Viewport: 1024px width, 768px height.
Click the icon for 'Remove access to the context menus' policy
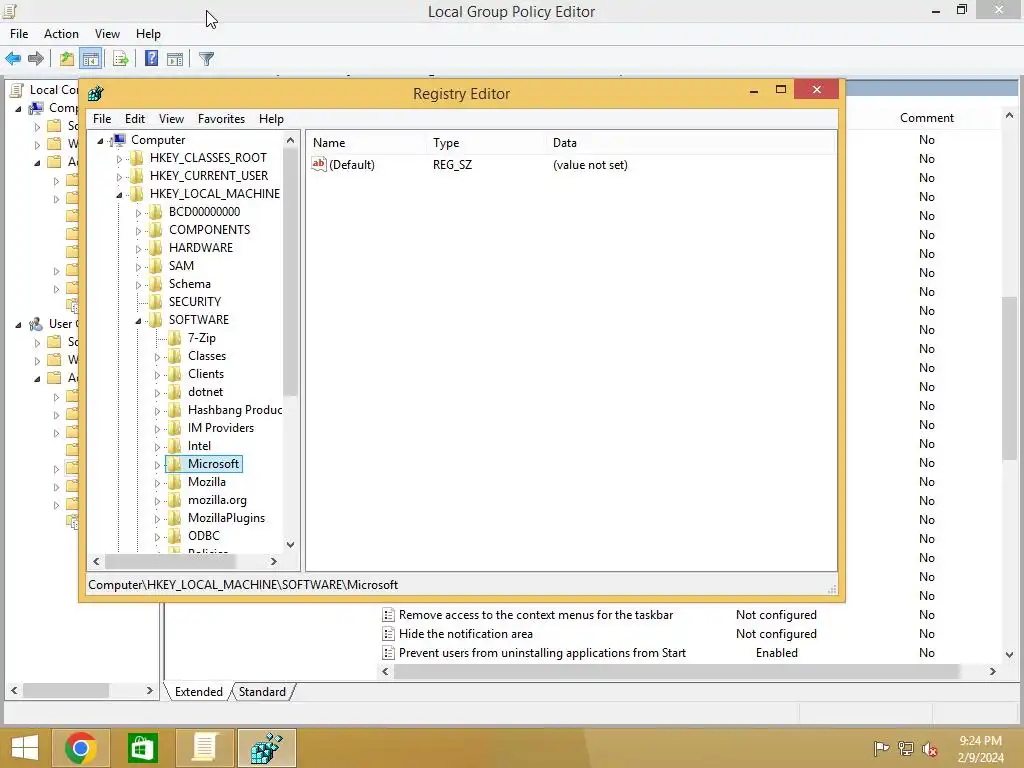pos(388,615)
